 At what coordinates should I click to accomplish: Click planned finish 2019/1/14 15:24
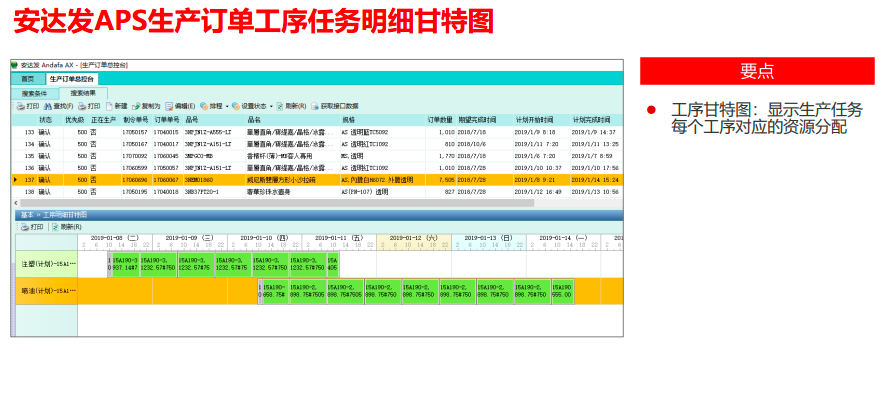(595, 180)
